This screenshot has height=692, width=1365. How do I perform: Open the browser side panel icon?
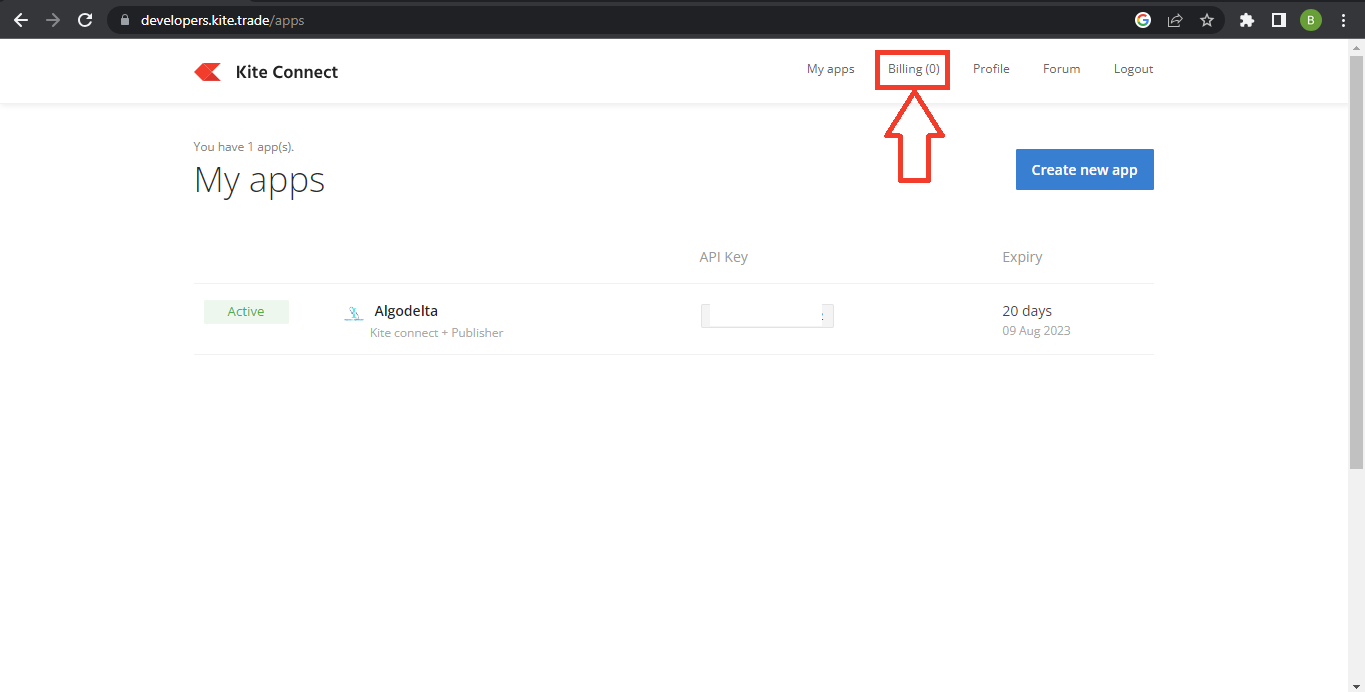(x=1278, y=19)
